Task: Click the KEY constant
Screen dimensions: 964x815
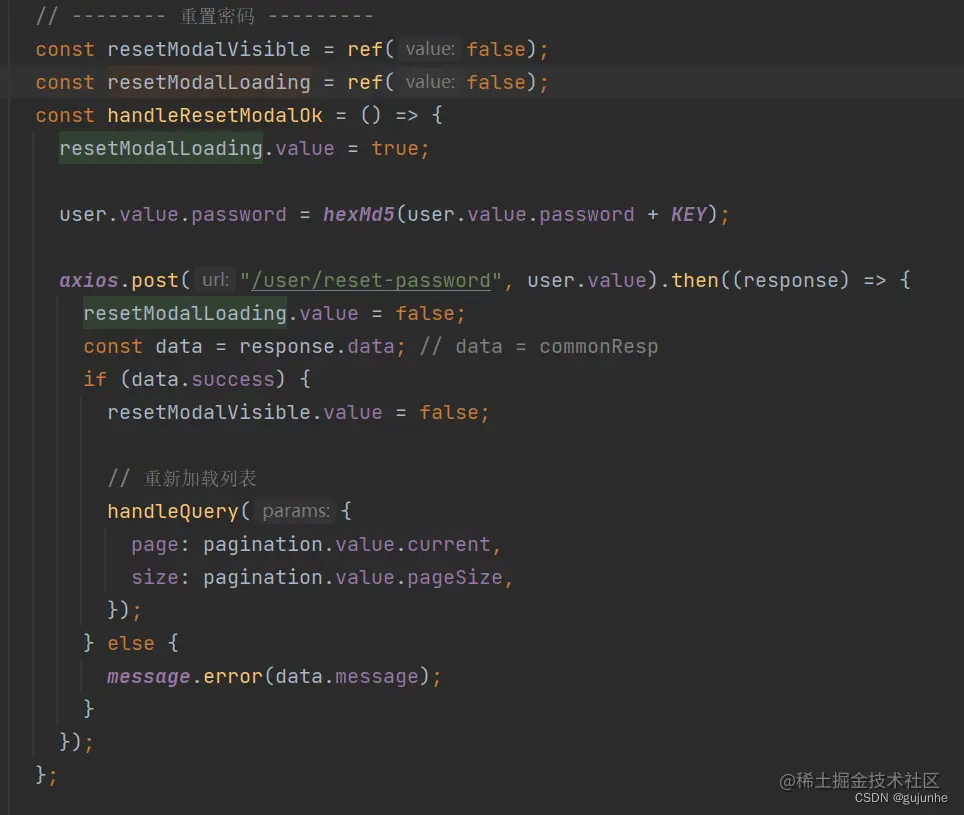Action: click(x=689, y=215)
